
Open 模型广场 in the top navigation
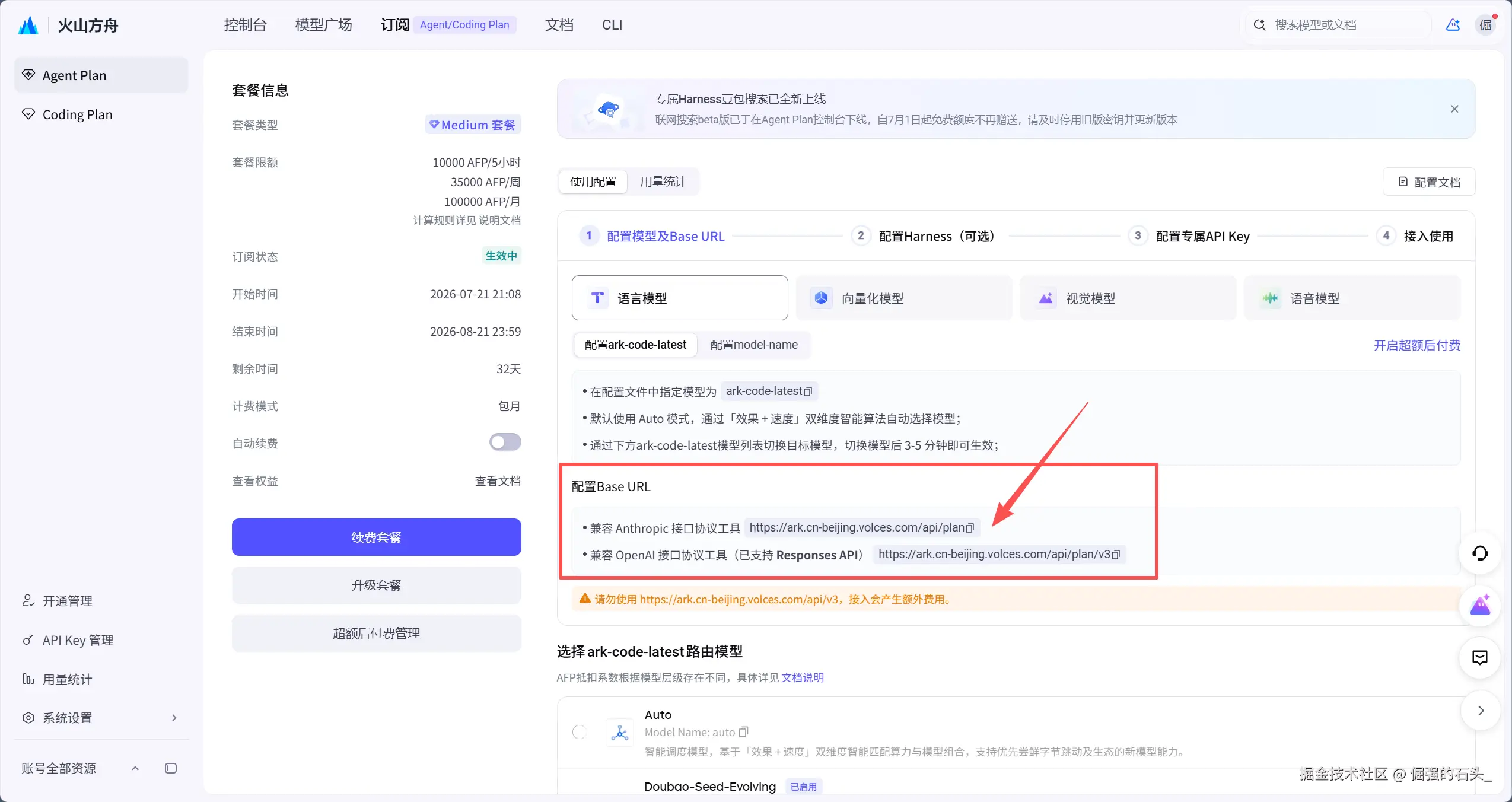tap(324, 25)
